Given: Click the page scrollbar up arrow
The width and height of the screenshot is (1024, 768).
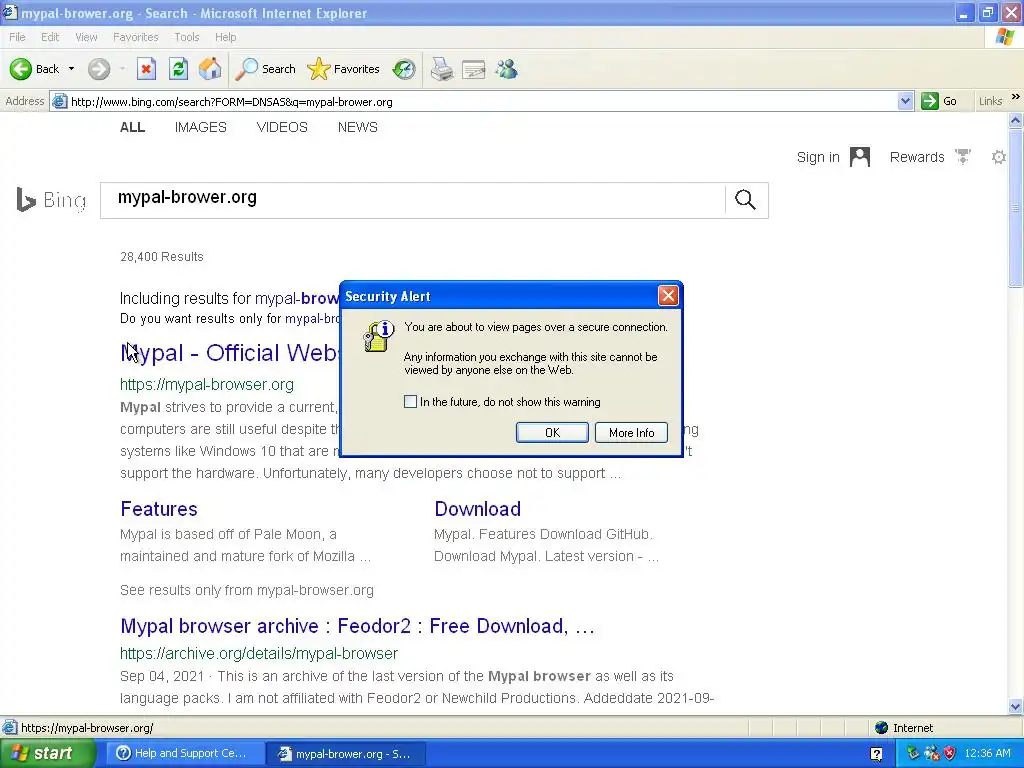Looking at the screenshot, I should [x=1016, y=120].
